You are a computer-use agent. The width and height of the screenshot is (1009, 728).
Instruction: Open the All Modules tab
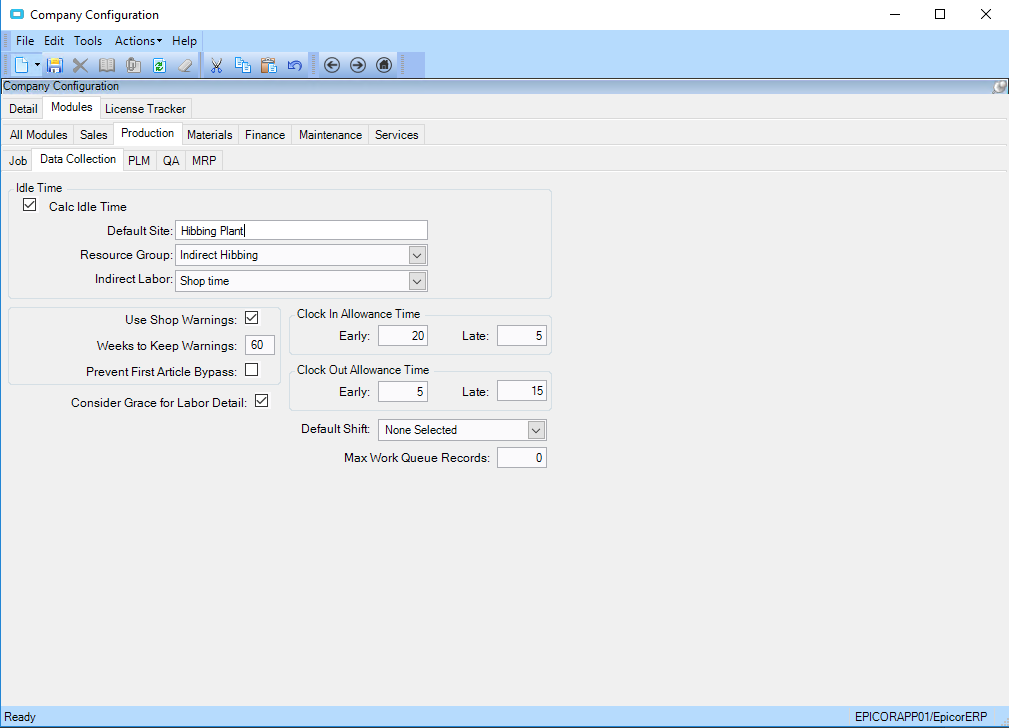(x=39, y=135)
